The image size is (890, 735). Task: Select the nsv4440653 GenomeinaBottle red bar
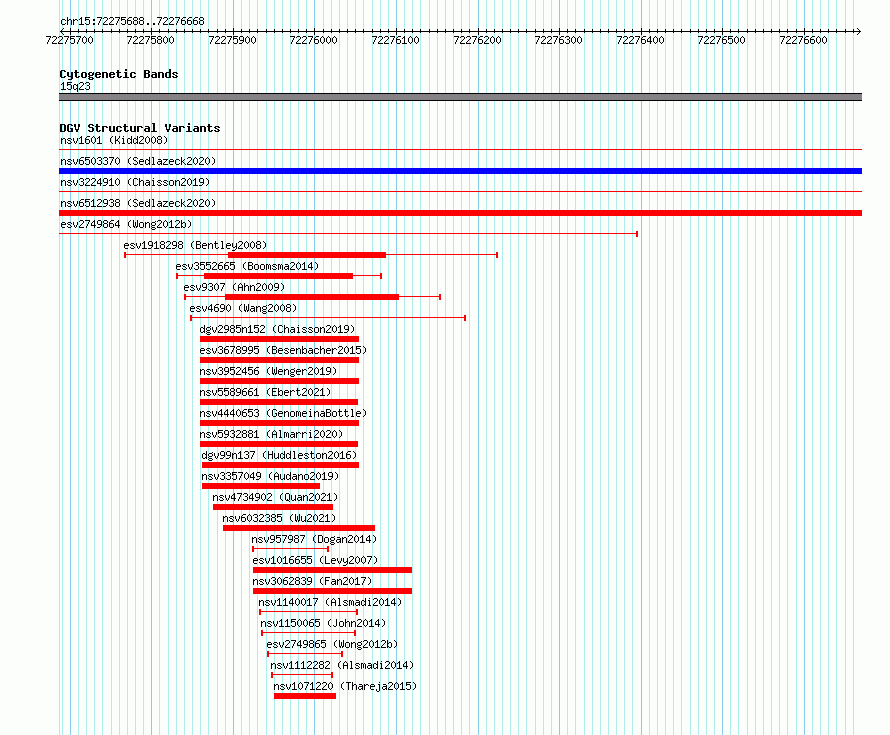pyautogui.click(x=279, y=423)
